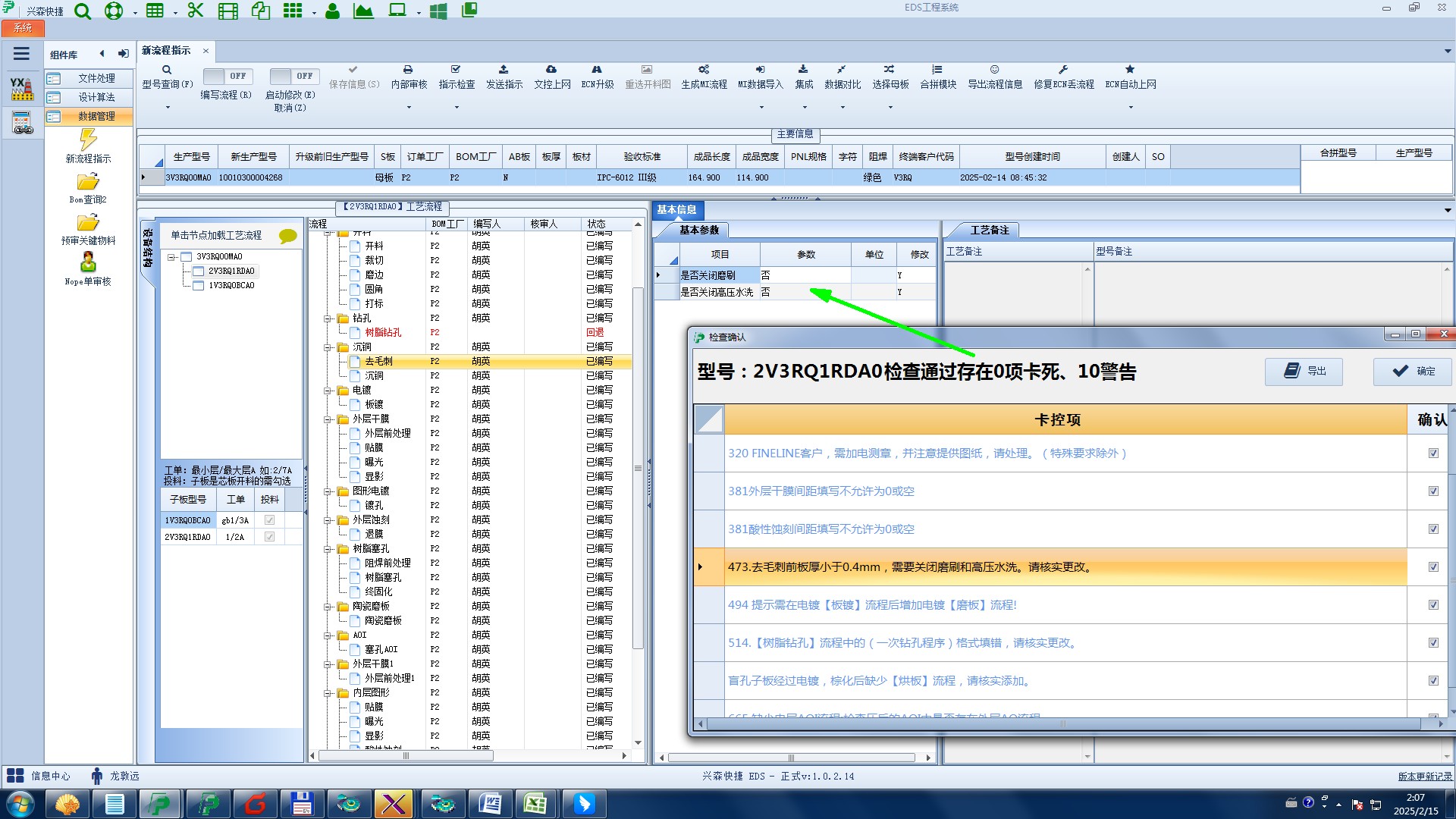Toggle the 启动修改 OFF switch
Viewport: 1456px width, 819px height.
coord(294,76)
